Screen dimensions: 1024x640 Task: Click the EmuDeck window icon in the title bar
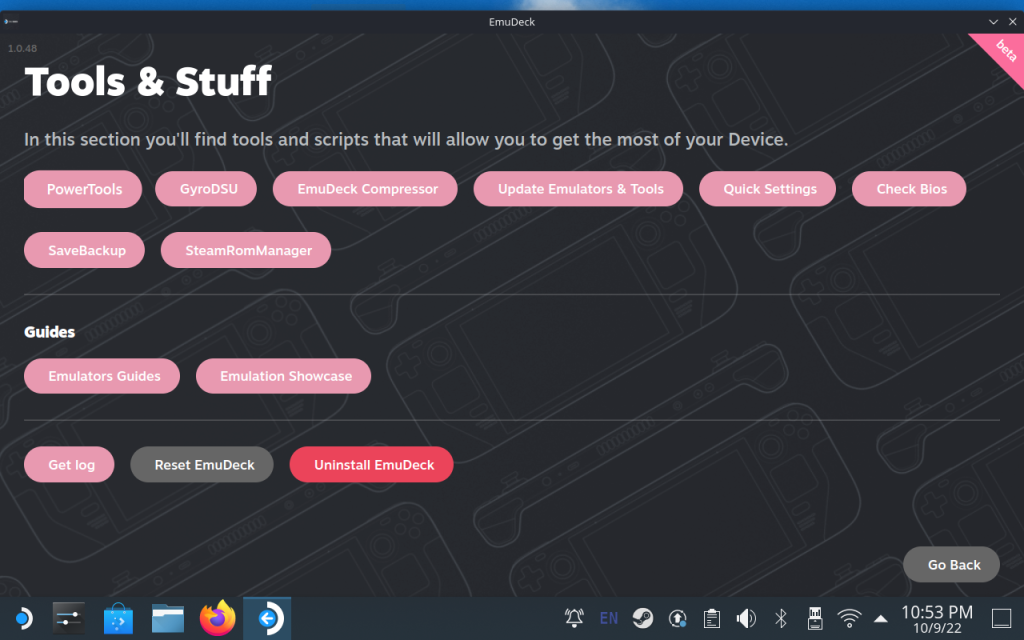click(x=11, y=22)
